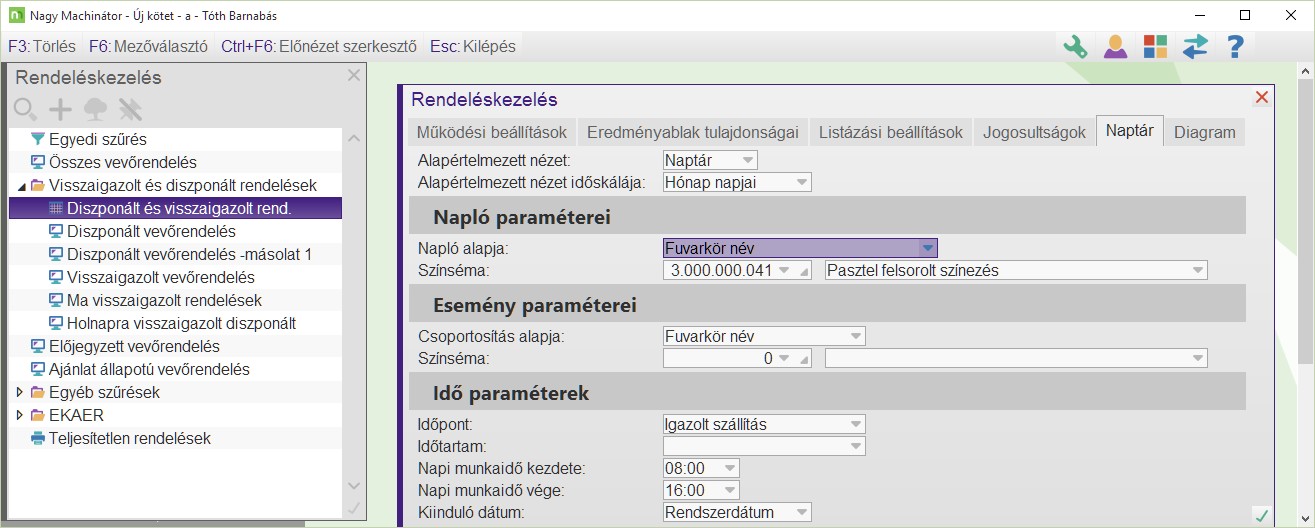This screenshot has height=528, width=1315.
Task: Collapse the Visszaigazolt és diszponált rendelések folder
Action: pyautogui.click(x=21, y=186)
